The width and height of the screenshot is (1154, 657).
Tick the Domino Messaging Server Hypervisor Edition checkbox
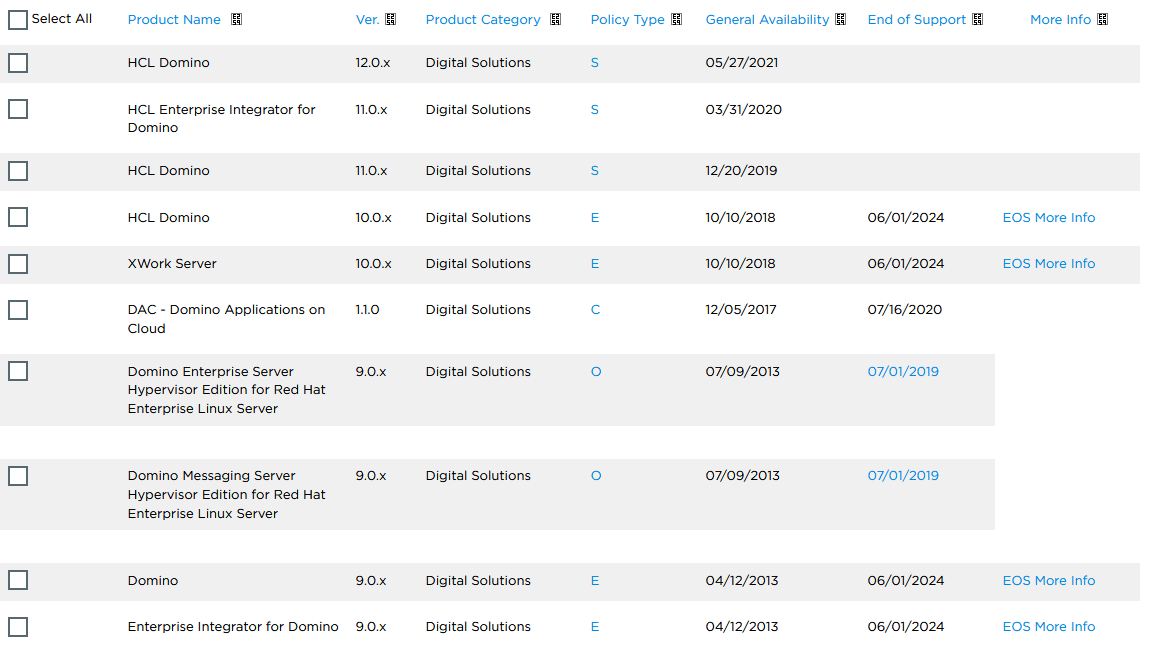point(18,477)
